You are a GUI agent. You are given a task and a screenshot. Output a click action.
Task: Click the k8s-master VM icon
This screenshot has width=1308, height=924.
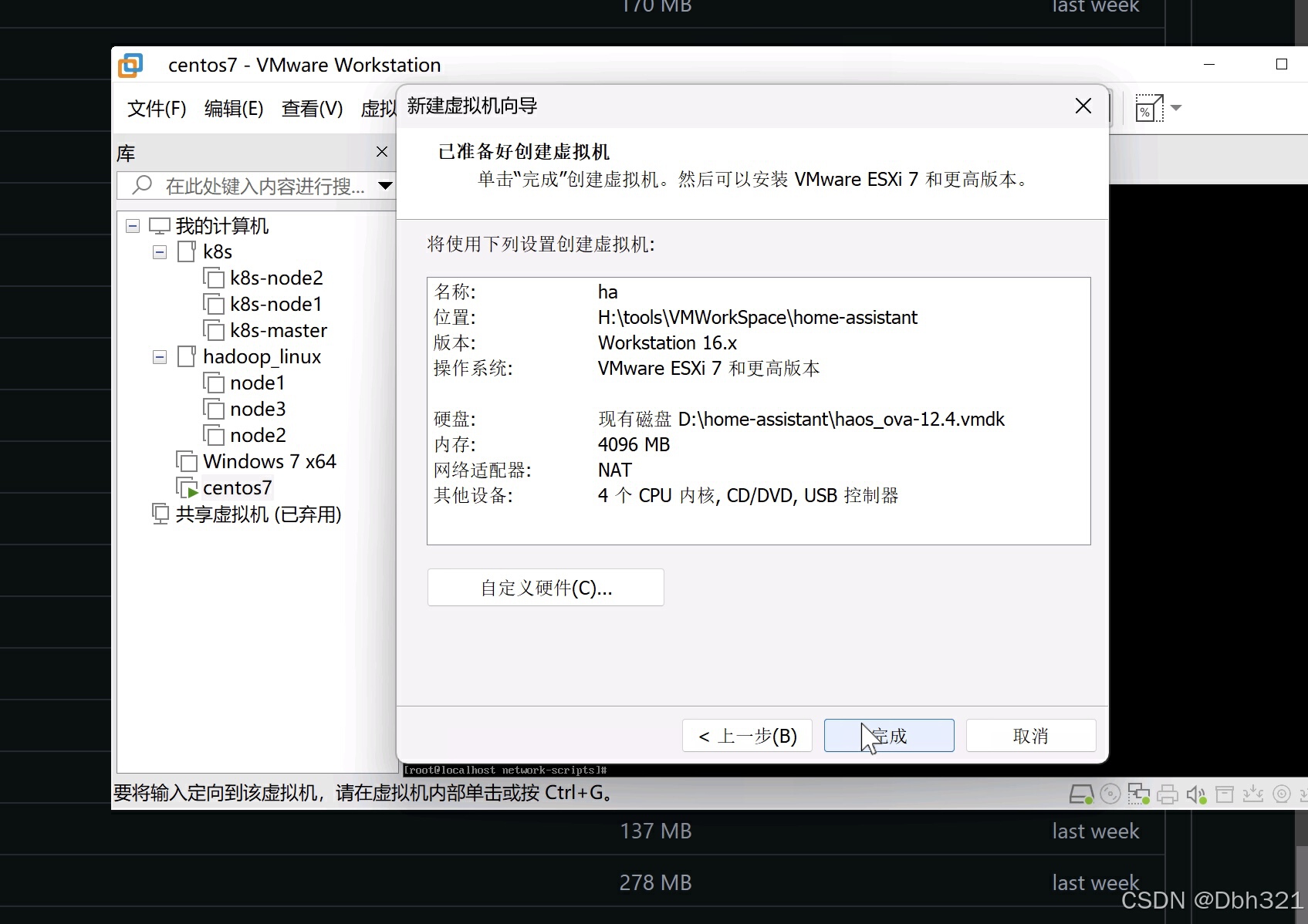tap(214, 330)
